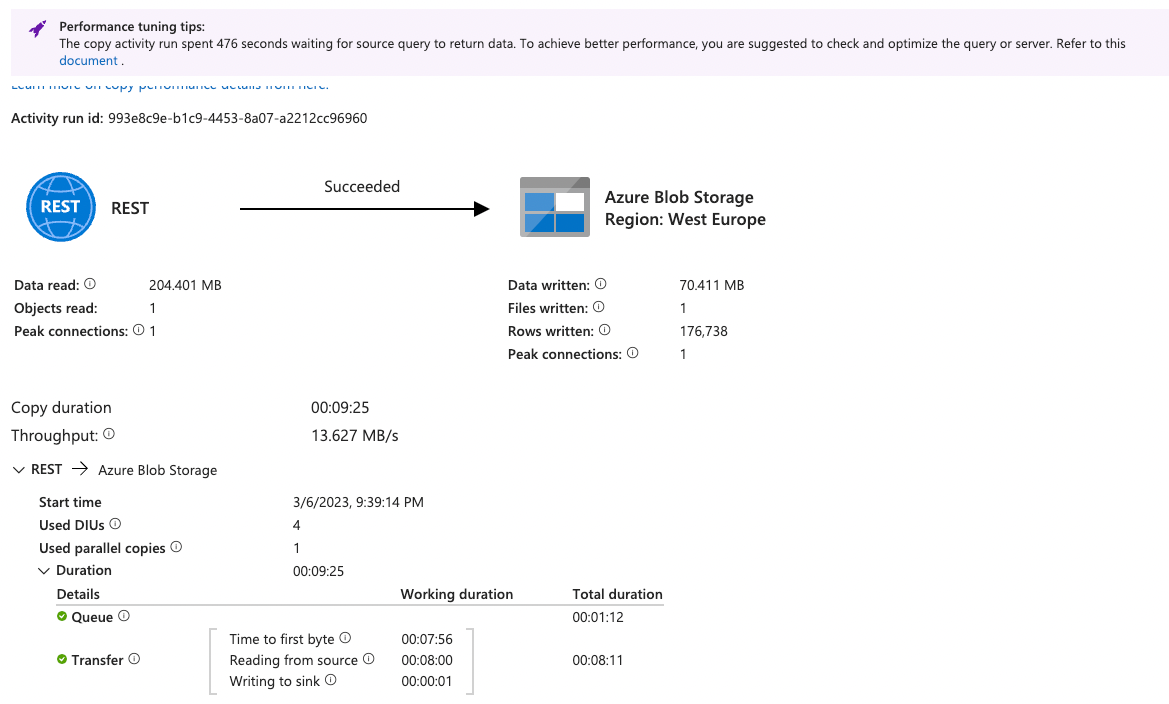Show info tooltip for Rows written
Screen dimensions: 1169x704
coord(605,330)
